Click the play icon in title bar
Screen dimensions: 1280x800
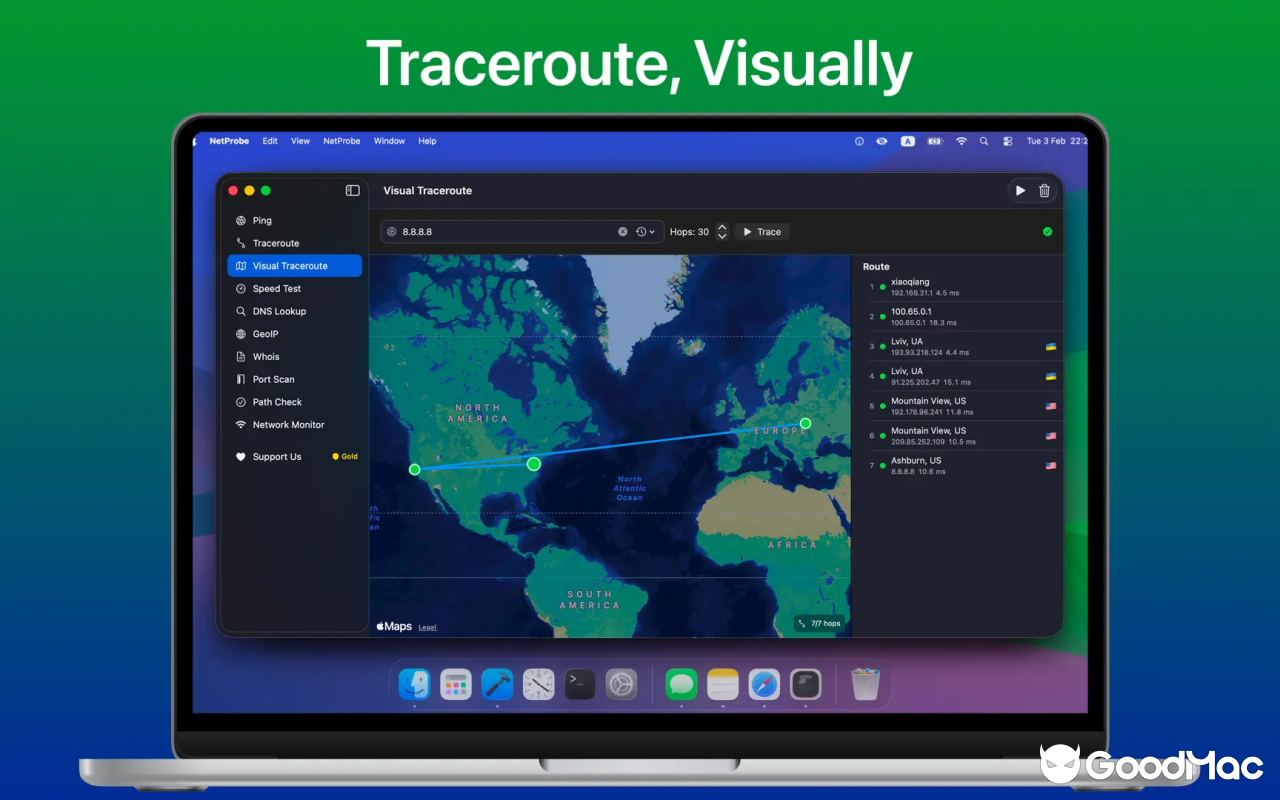[1020, 190]
